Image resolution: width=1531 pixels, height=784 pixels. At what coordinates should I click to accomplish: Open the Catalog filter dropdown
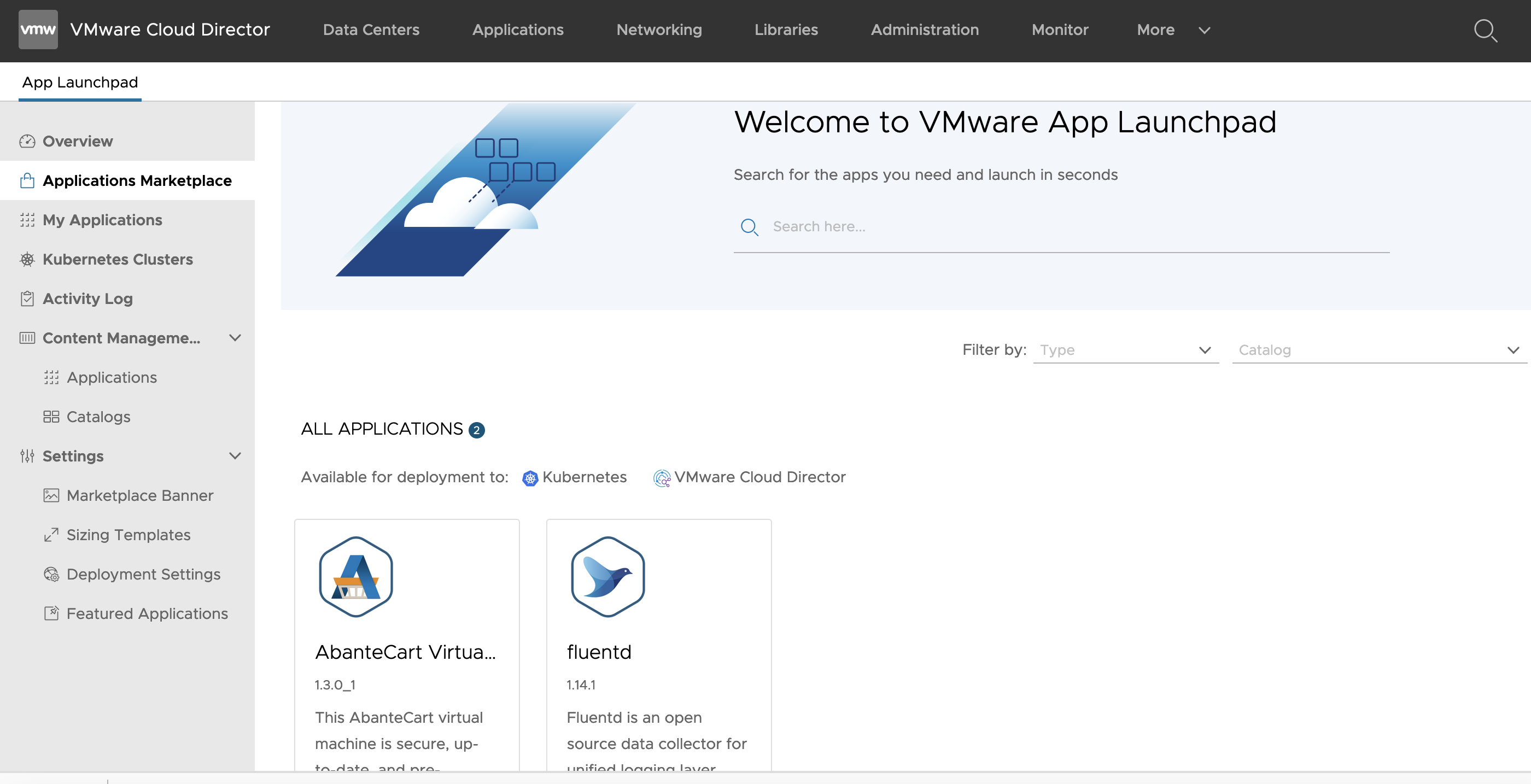pos(1378,350)
